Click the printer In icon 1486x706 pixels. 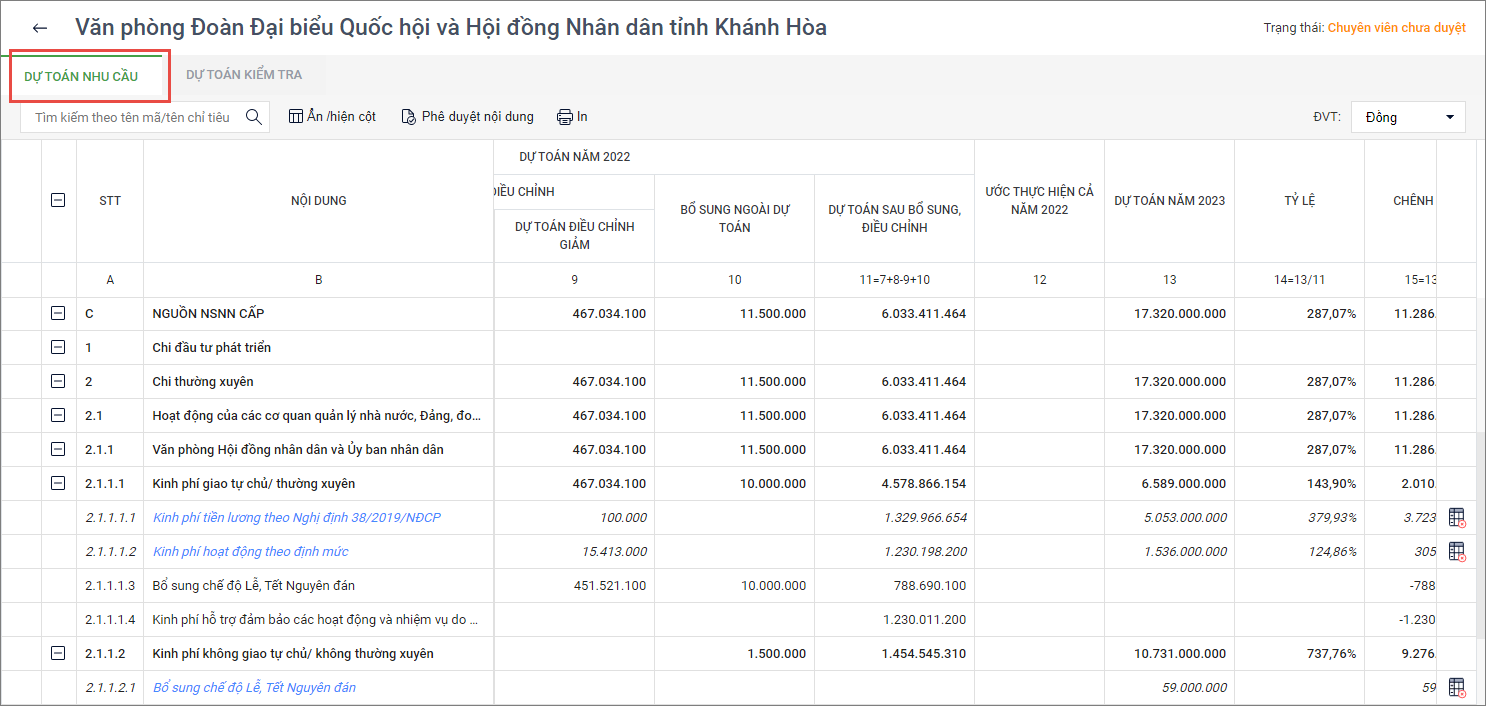point(565,117)
